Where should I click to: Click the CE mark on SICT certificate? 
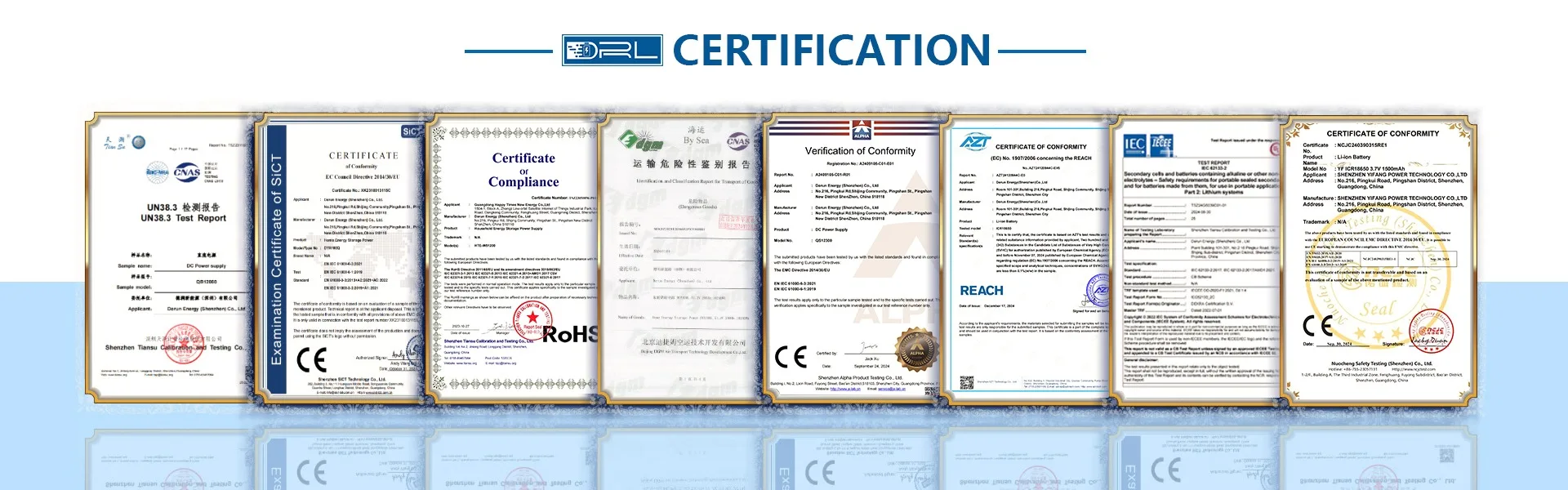[x=311, y=360]
